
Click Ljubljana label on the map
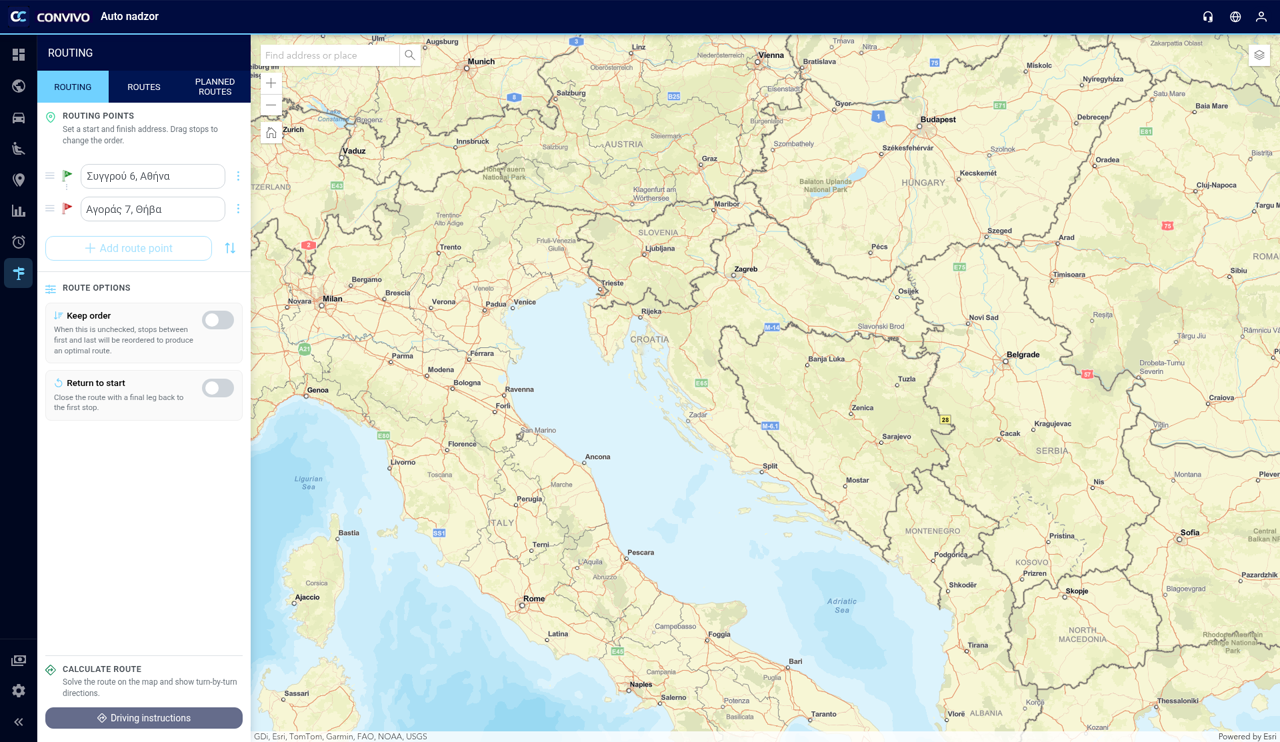click(x=660, y=249)
